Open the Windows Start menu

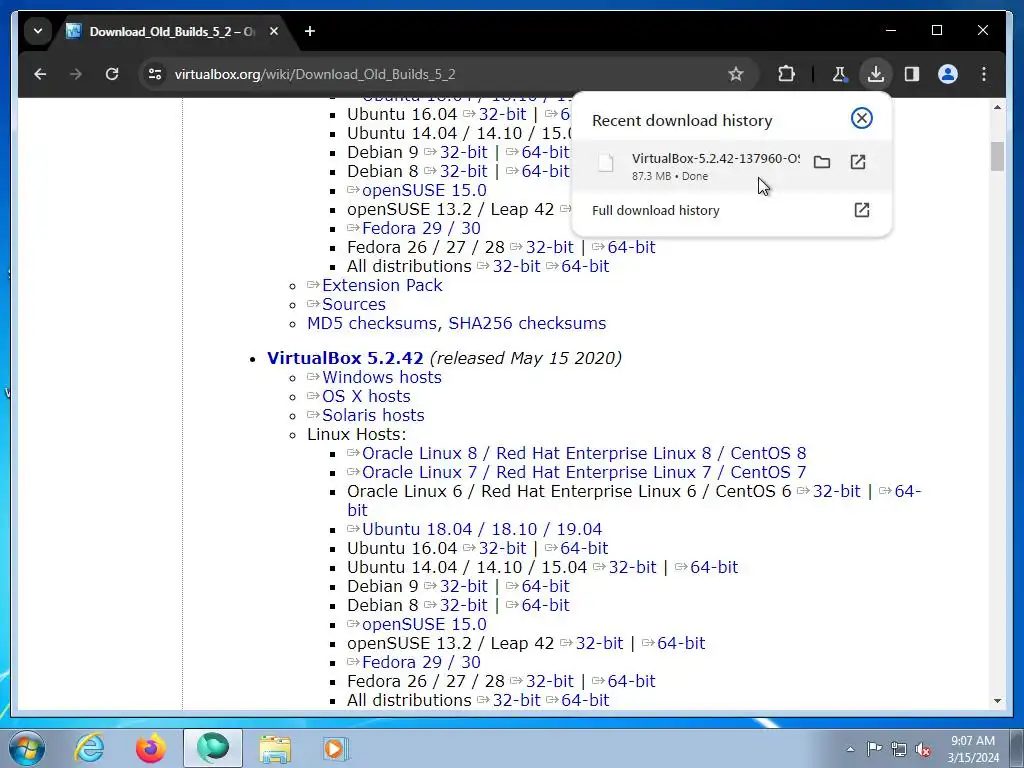27,748
